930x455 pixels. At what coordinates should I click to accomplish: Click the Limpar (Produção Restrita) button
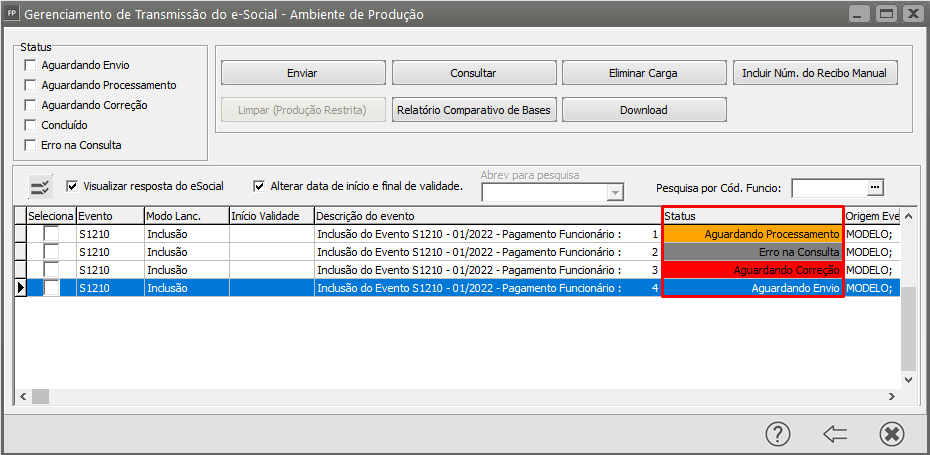click(302, 110)
